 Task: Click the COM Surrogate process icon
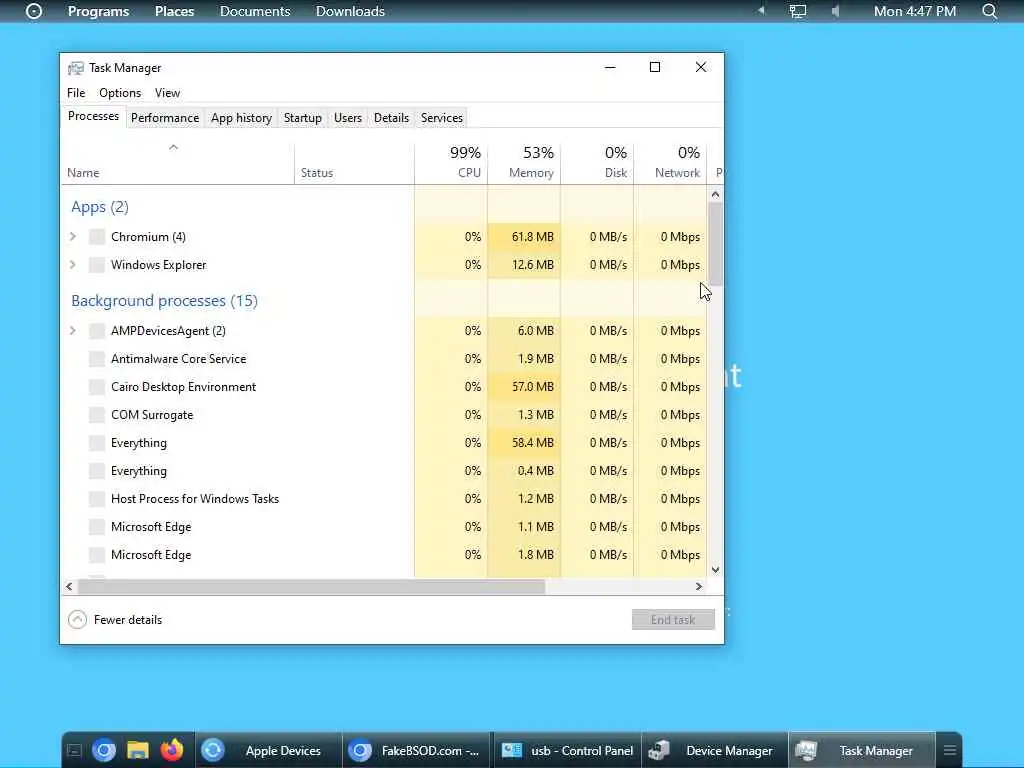97,415
